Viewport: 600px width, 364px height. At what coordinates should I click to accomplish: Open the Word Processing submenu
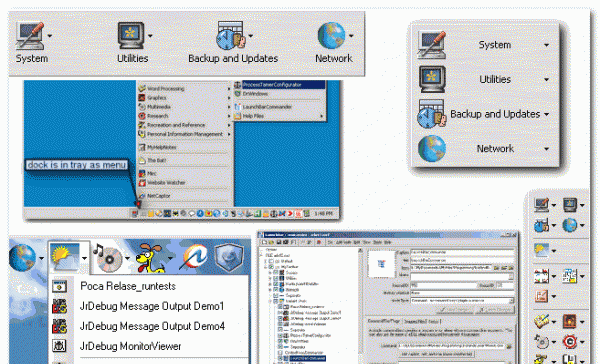click(185, 88)
